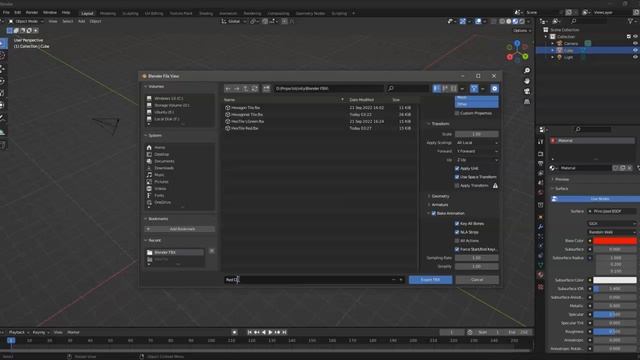Image resolution: width=640 pixels, height=360 pixels.
Task: Open Forward axis dropdown
Action: point(477,151)
